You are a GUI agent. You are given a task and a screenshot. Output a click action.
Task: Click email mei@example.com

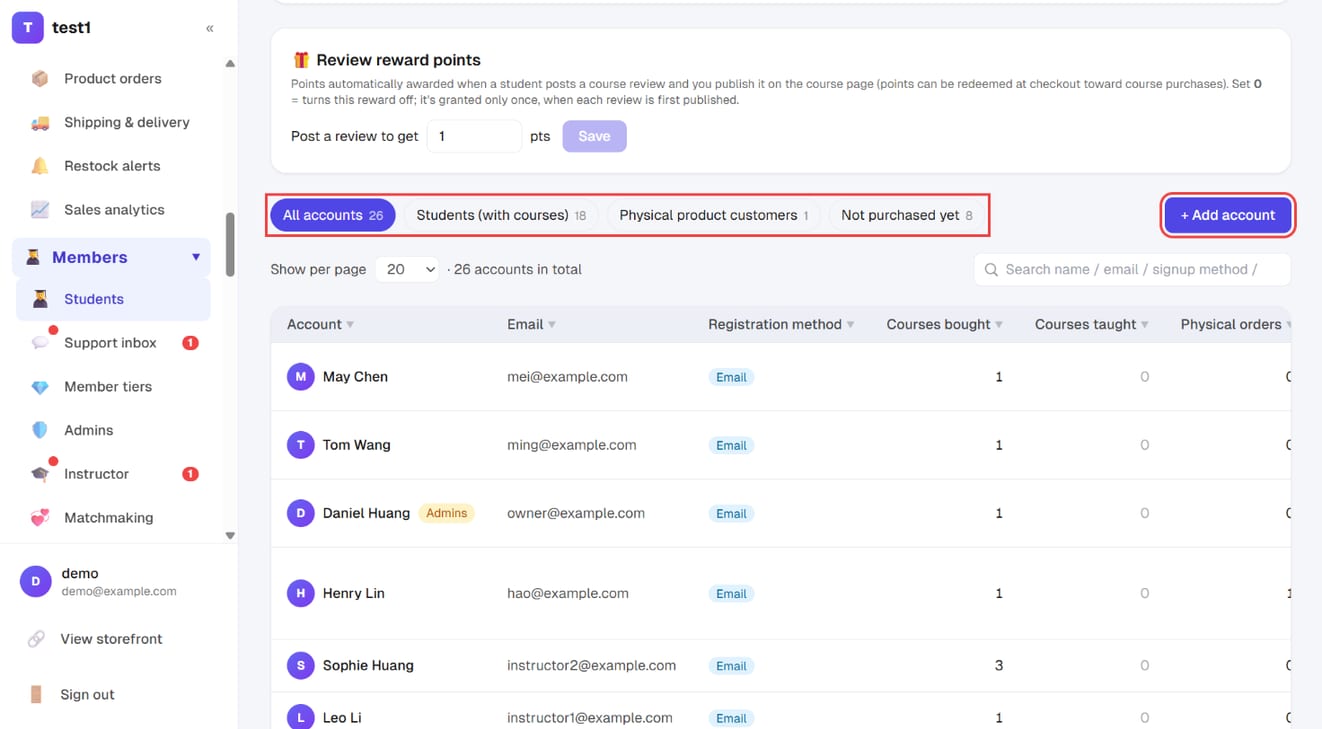[567, 377]
